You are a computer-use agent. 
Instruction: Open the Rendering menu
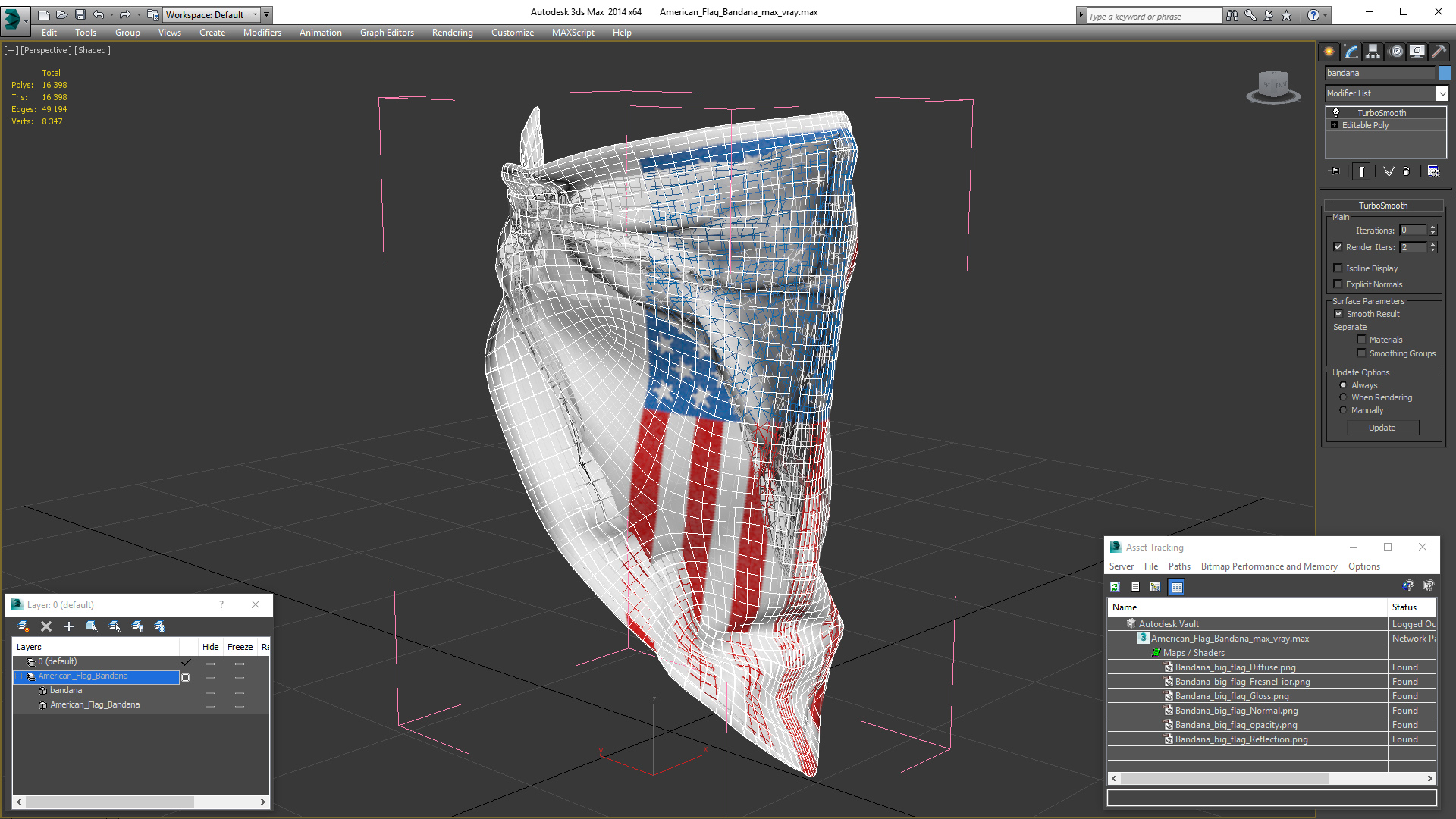pyautogui.click(x=452, y=33)
